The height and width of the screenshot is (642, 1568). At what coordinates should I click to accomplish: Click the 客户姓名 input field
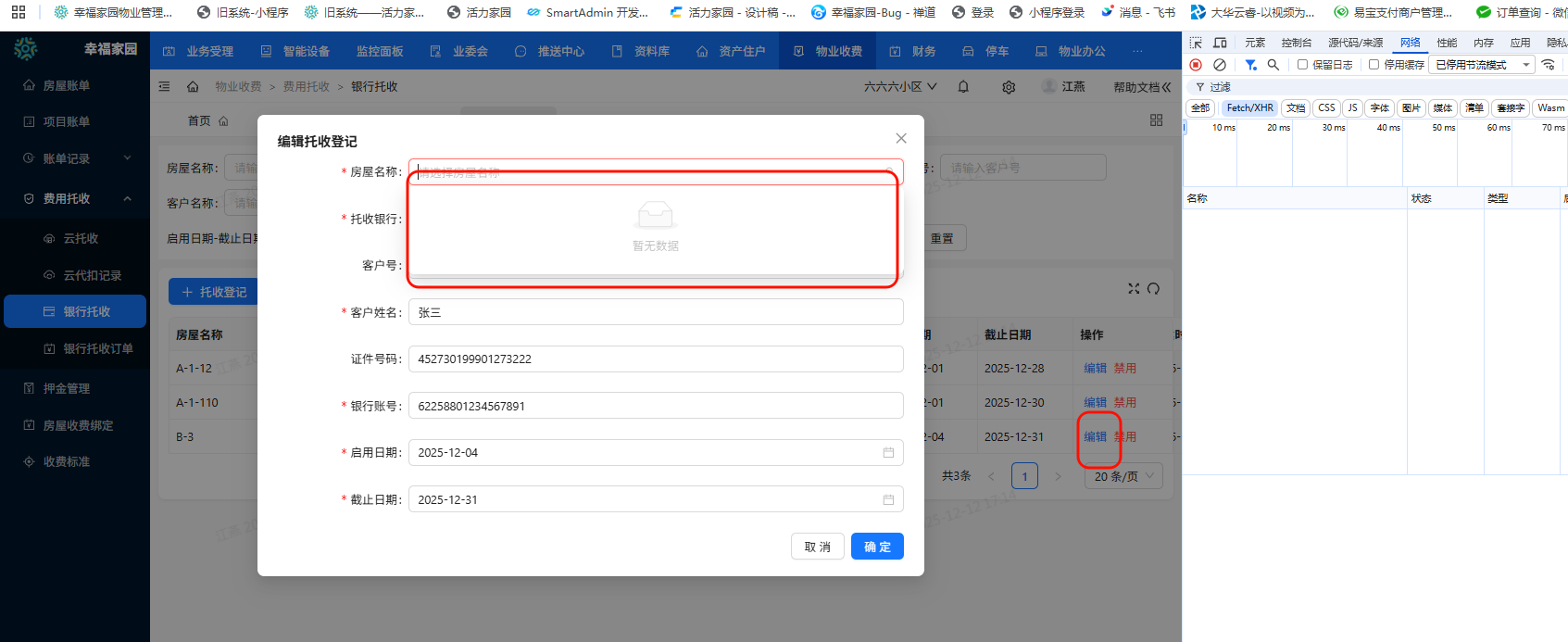(x=656, y=312)
